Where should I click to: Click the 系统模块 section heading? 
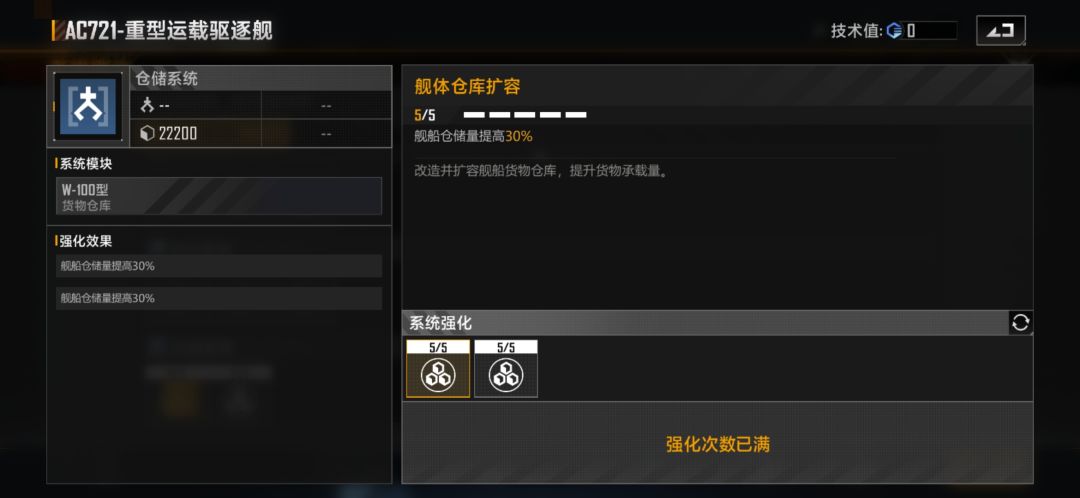(x=86, y=165)
